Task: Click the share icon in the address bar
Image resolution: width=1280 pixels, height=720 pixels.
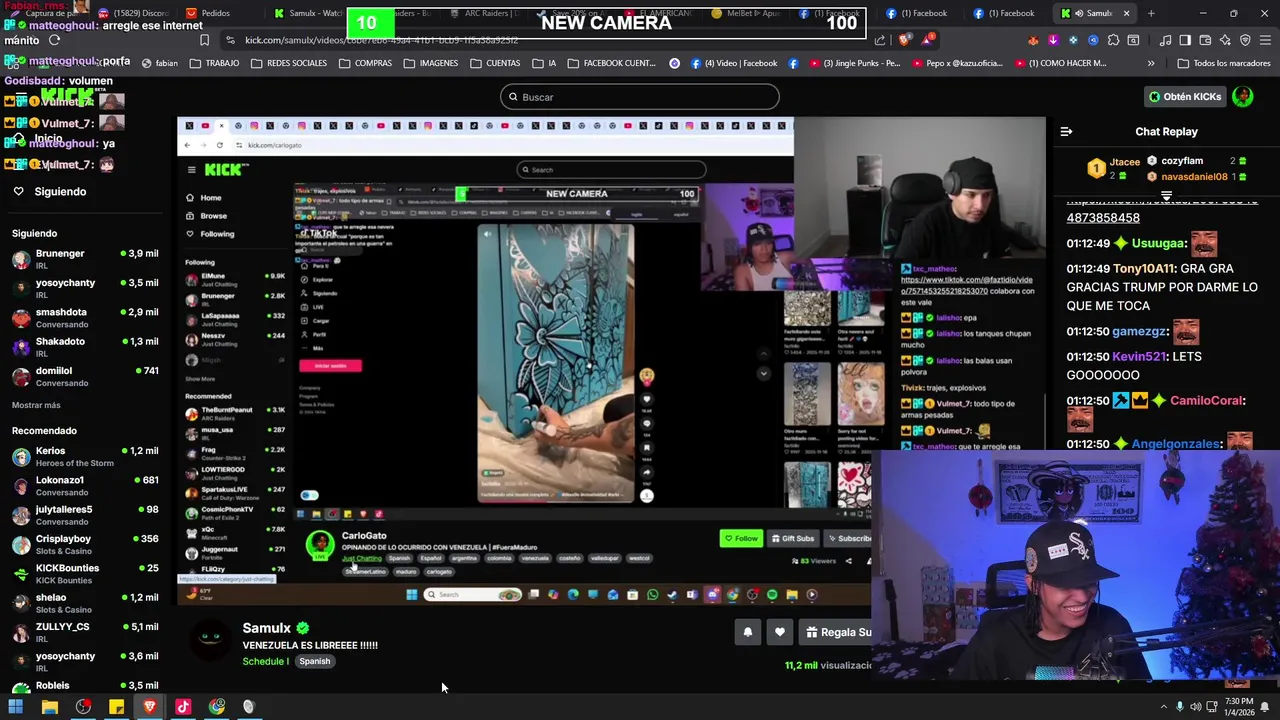Action: [x=880, y=40]
